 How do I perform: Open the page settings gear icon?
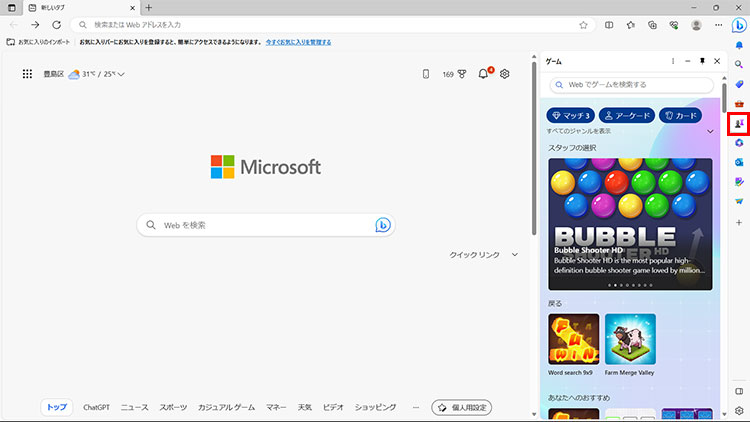[505, 74]
